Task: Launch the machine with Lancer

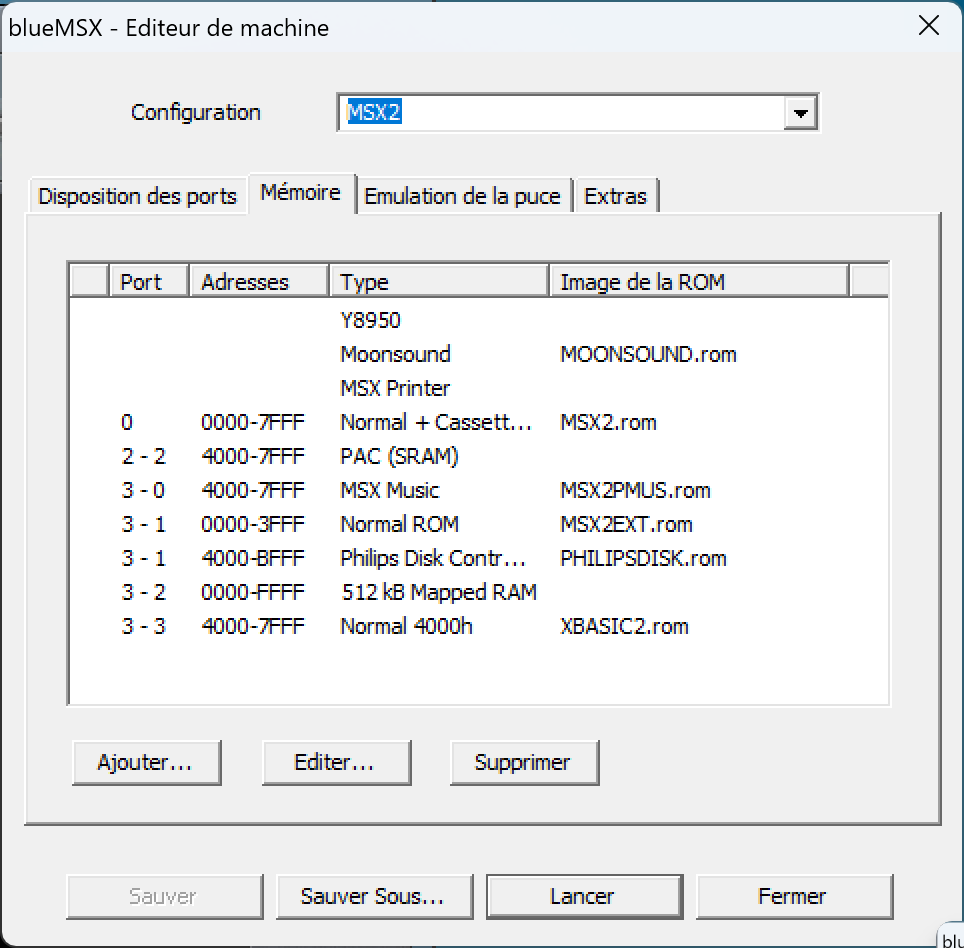Action: pyautogui.click(x=584, y=897)
